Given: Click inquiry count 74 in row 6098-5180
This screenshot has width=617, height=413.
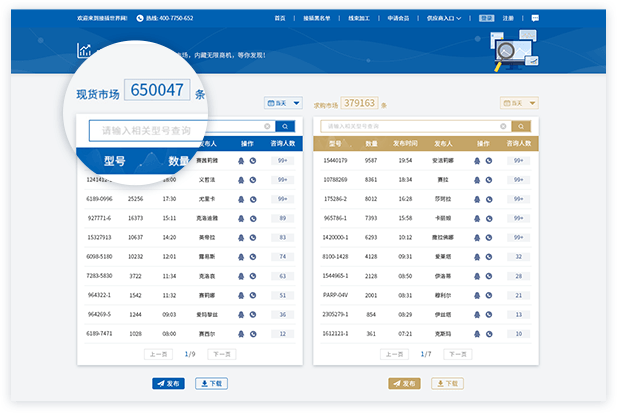Looking at the screenshot, I should (x=283, y=257).
